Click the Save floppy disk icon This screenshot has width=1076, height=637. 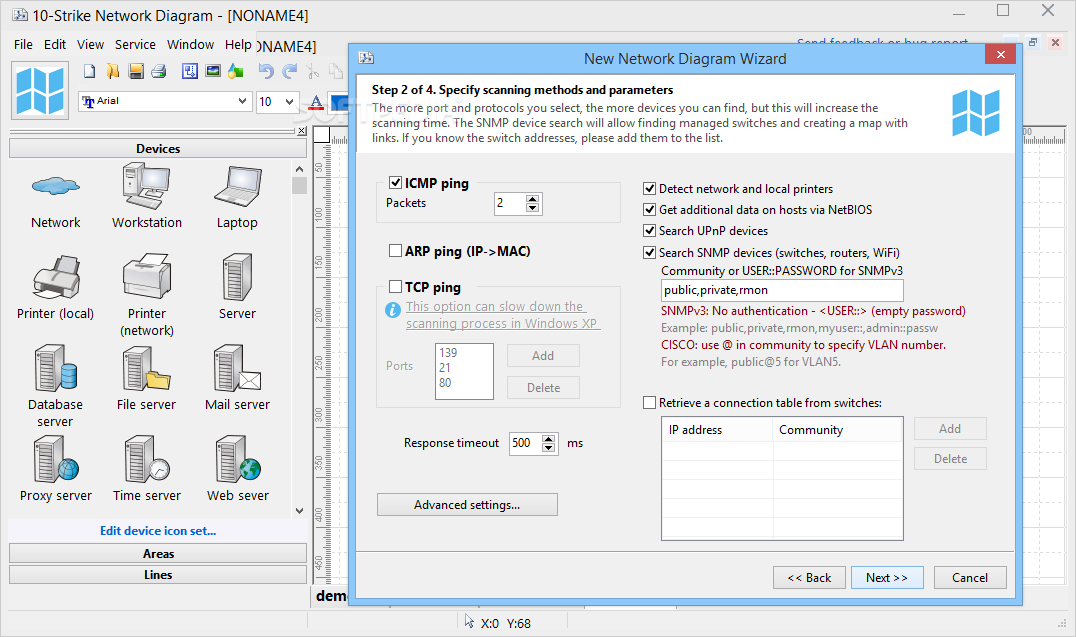click(136, 71)
